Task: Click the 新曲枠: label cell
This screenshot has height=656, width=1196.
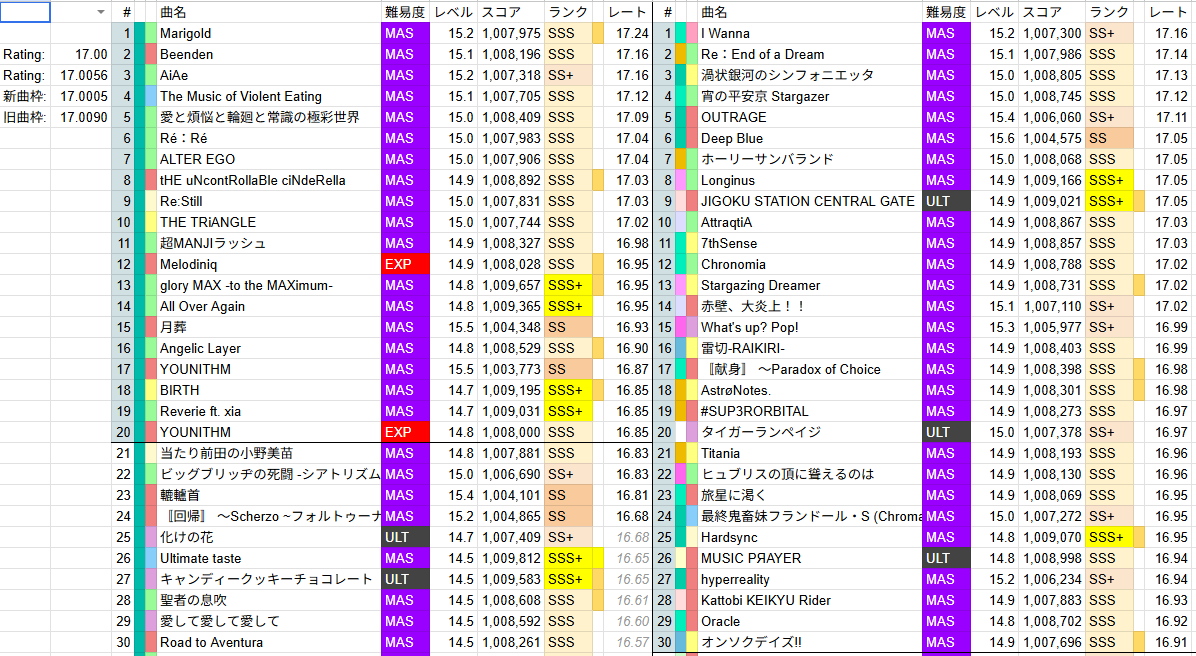Action: point(25,96)
